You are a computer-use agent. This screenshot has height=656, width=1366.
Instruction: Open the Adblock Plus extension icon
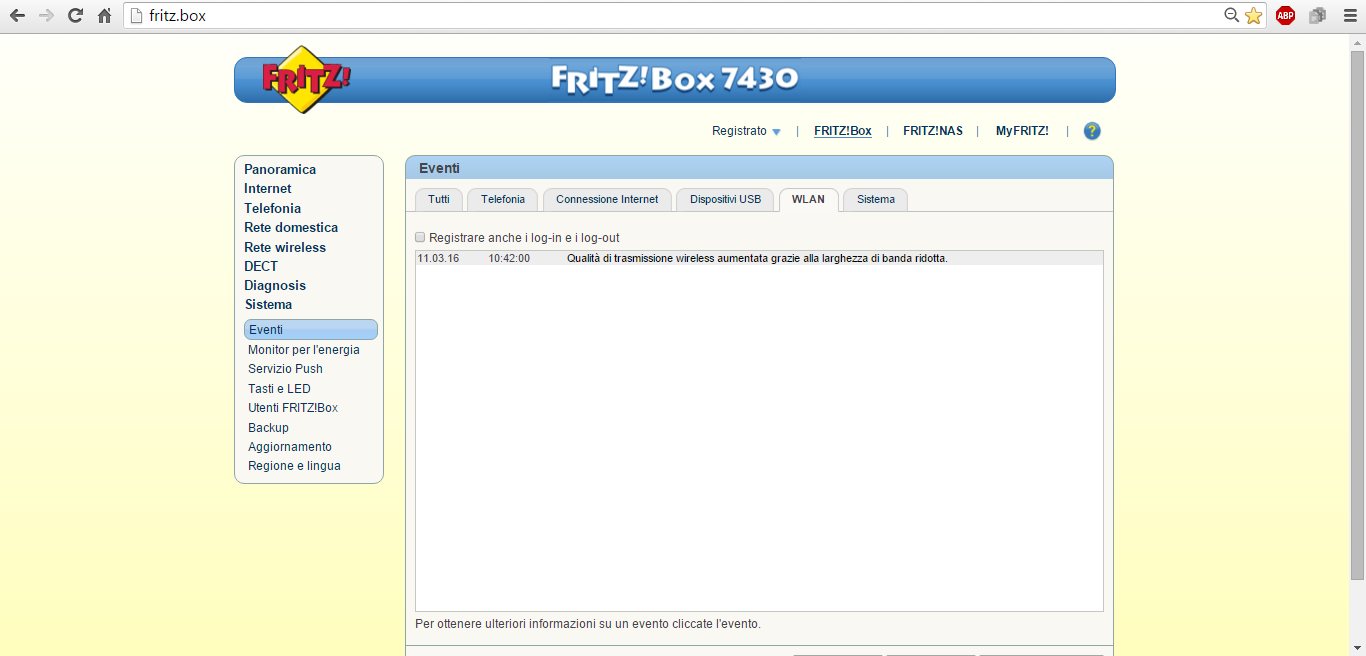[1285, 15]
